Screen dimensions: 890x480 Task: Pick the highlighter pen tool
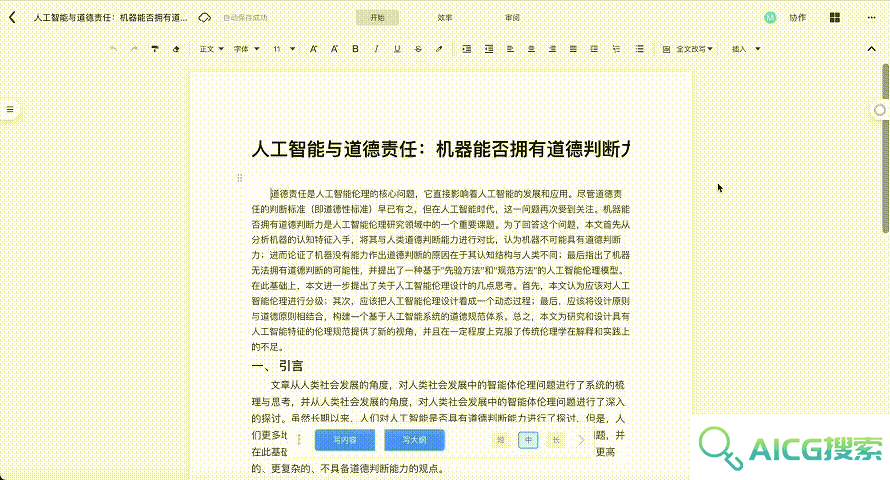pos(439,49)
